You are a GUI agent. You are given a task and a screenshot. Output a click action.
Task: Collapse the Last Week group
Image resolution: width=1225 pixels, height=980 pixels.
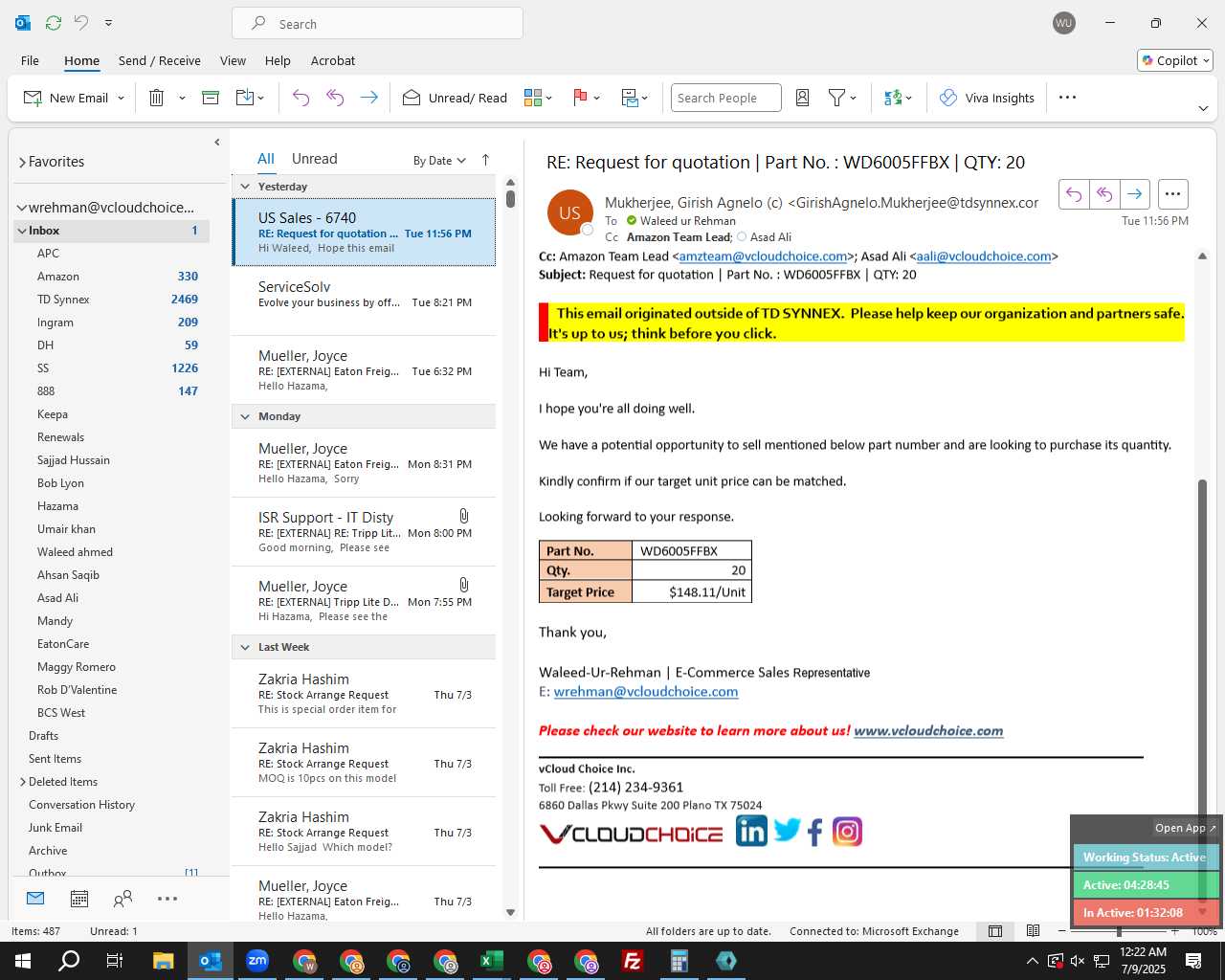click(x=245, y=647)
